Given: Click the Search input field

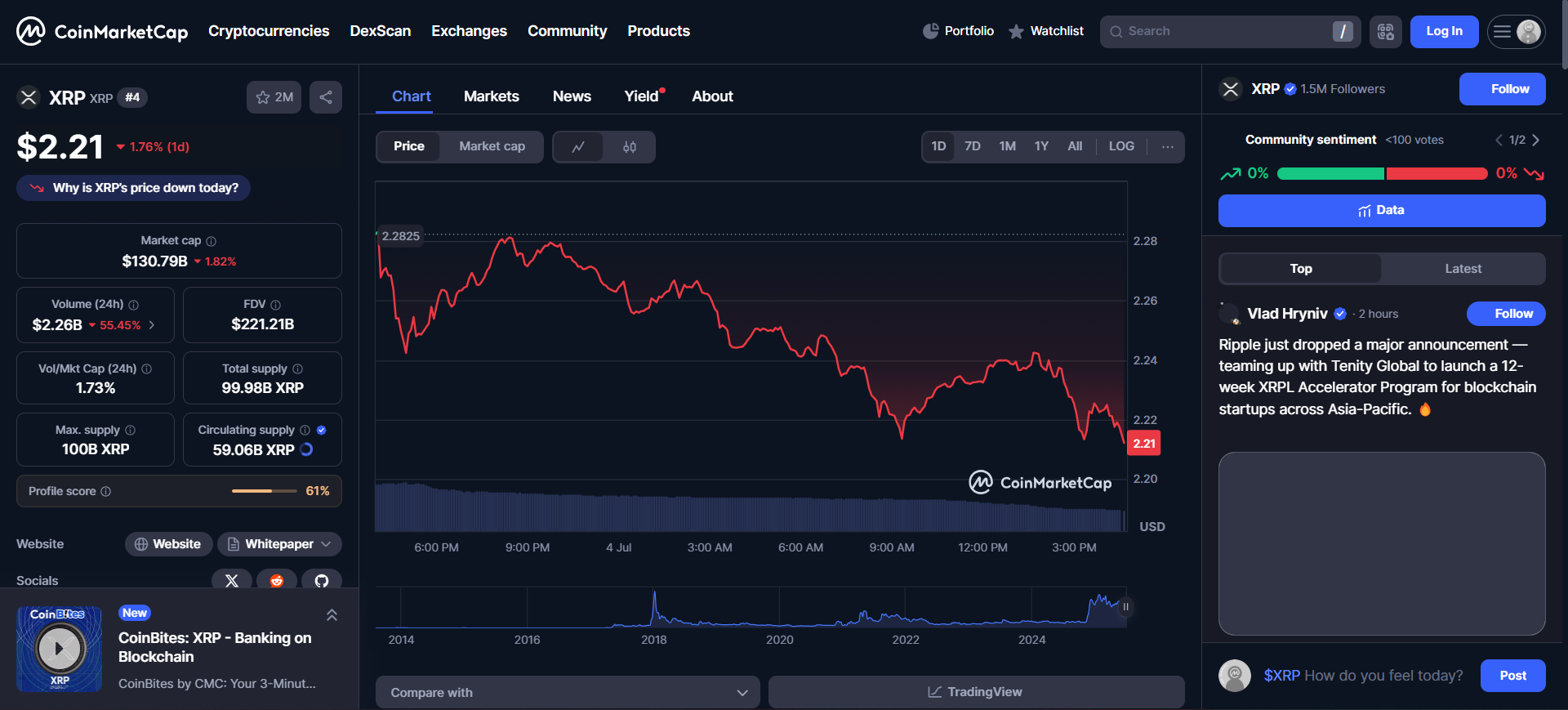Looking at the screenshot, I should [1229, 32].
